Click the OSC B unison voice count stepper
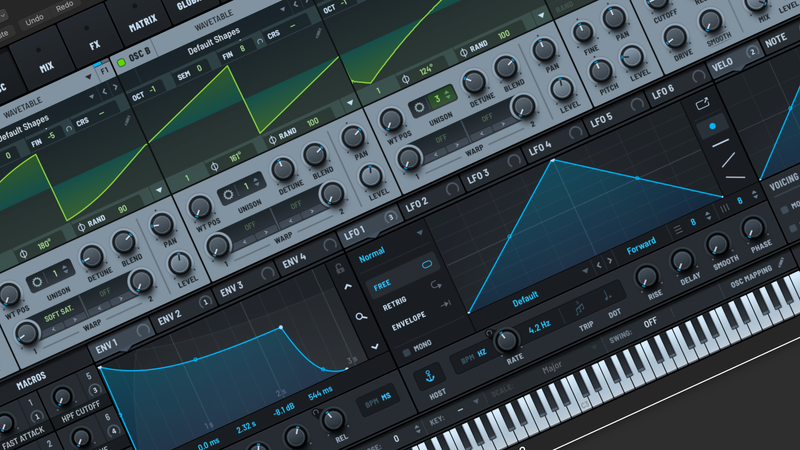 point(257,182)
